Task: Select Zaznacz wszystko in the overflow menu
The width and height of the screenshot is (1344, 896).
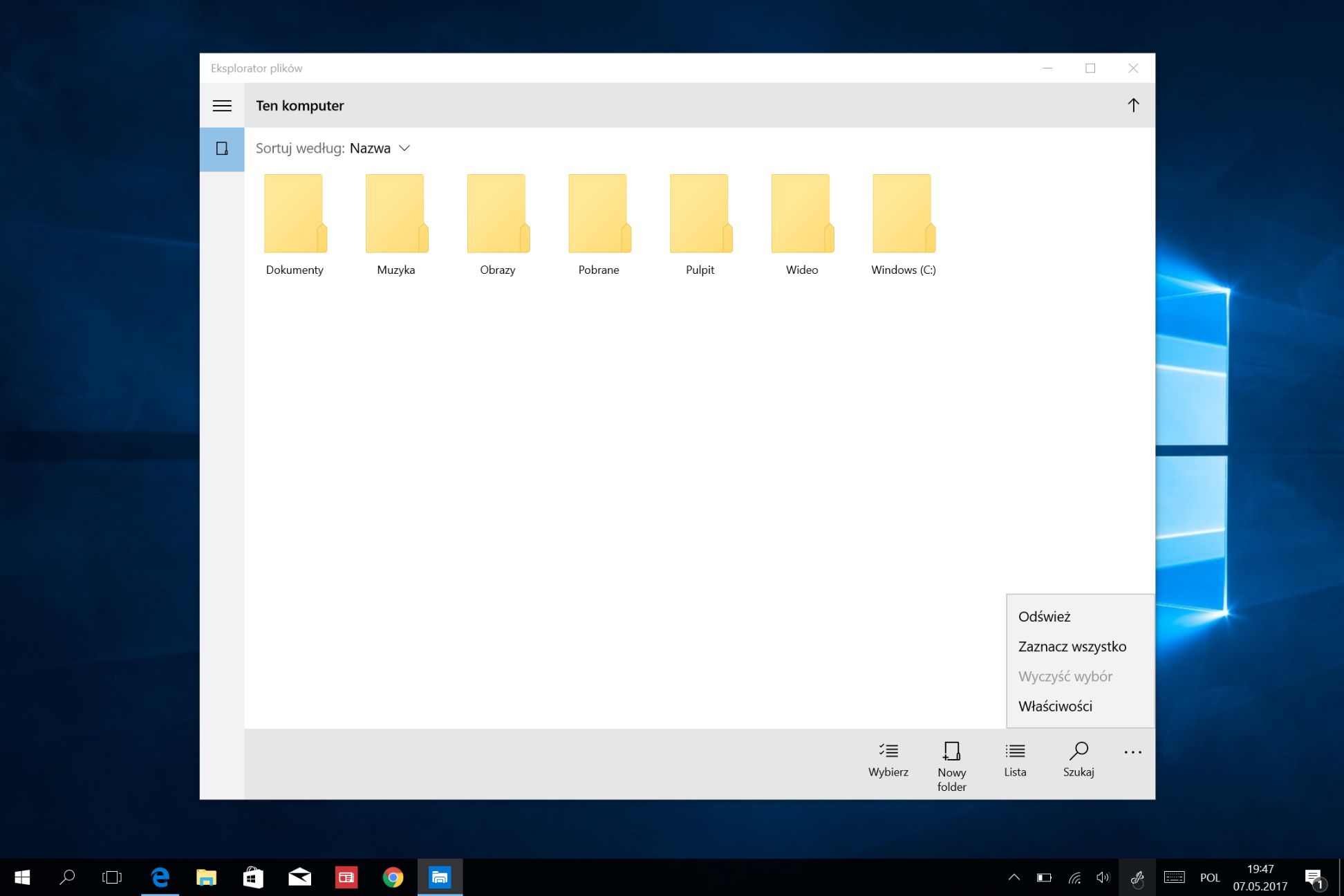Action: 1072,646
